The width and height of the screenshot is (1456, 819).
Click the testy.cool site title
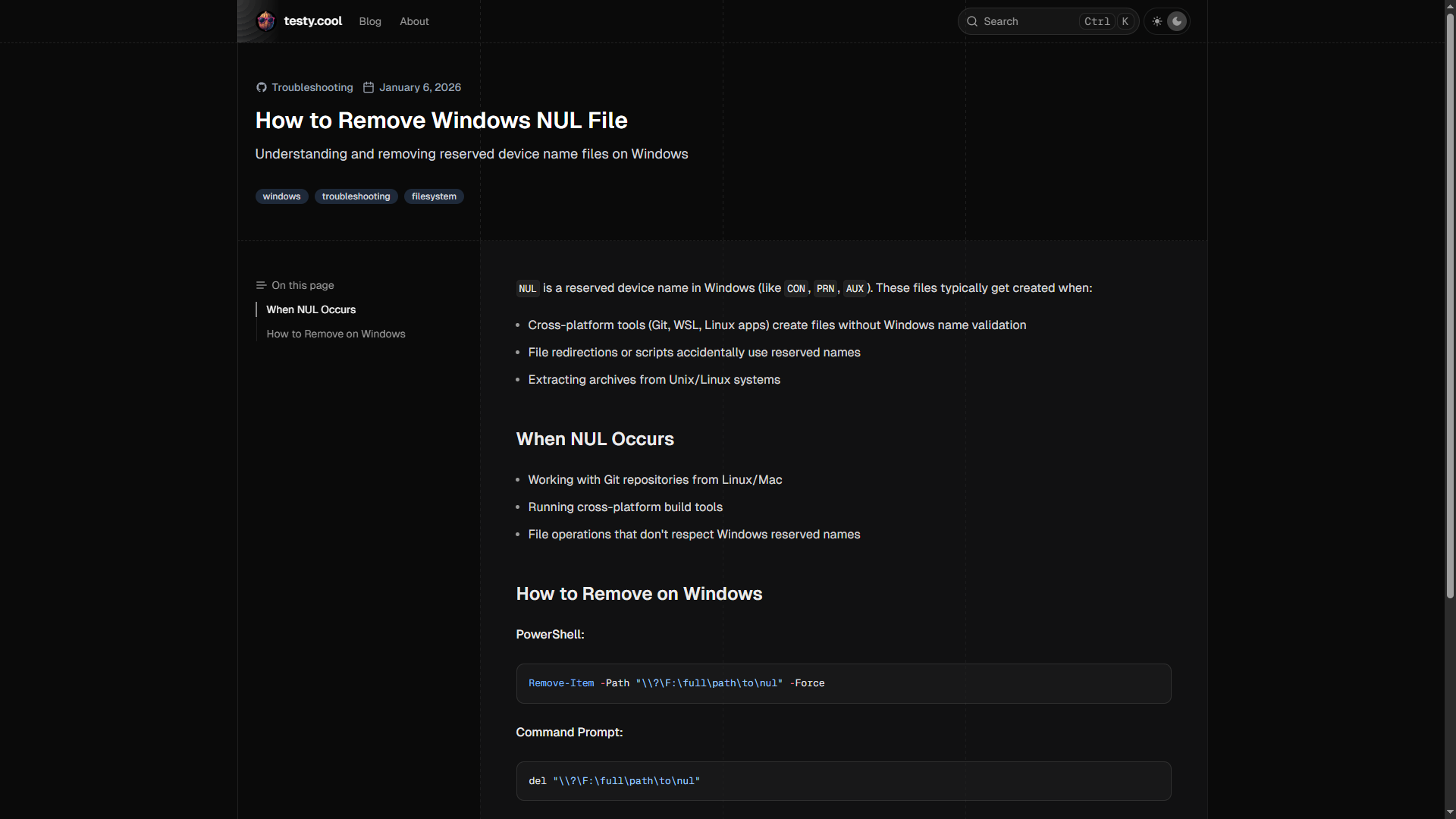point(312,21)
